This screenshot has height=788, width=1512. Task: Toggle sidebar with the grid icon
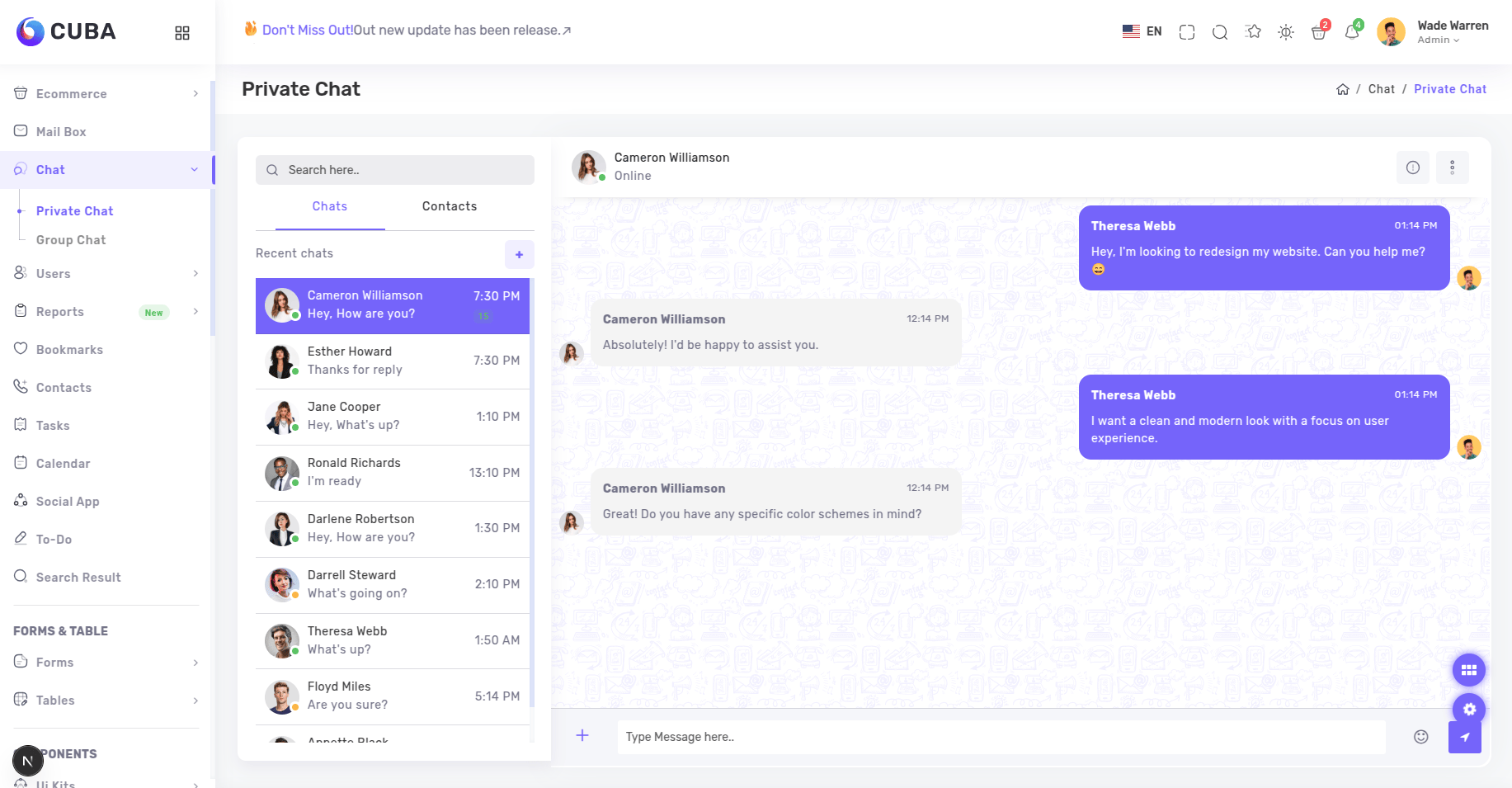(182, 33)
